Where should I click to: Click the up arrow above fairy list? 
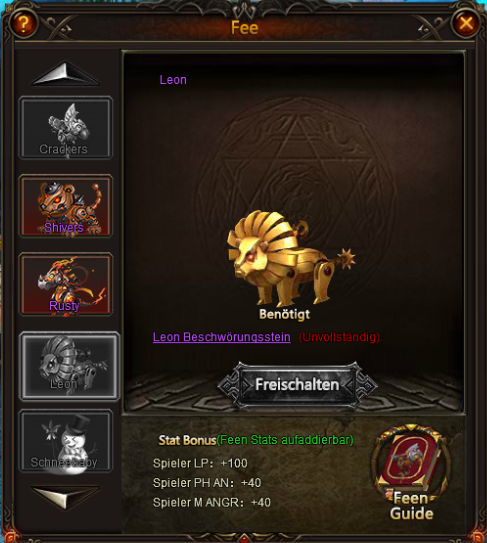coord(65,74)
